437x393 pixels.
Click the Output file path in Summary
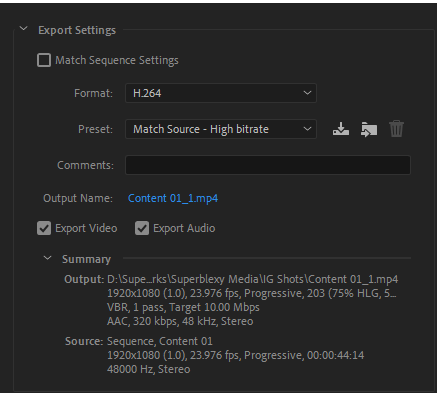(252, 279)
